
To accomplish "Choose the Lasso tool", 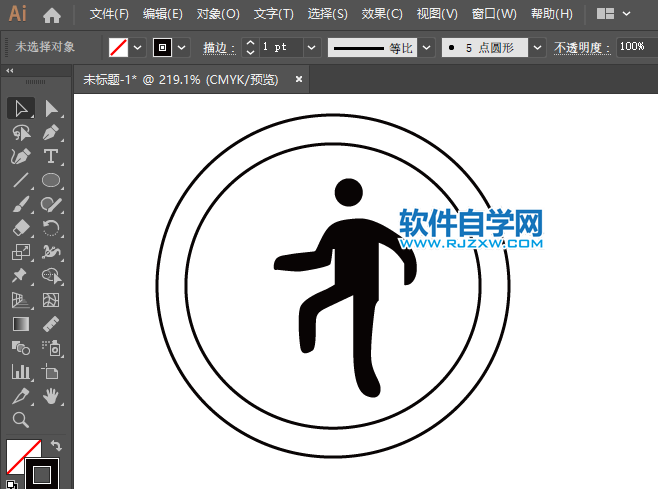I will pyautogui.click(x=21, y=133).
